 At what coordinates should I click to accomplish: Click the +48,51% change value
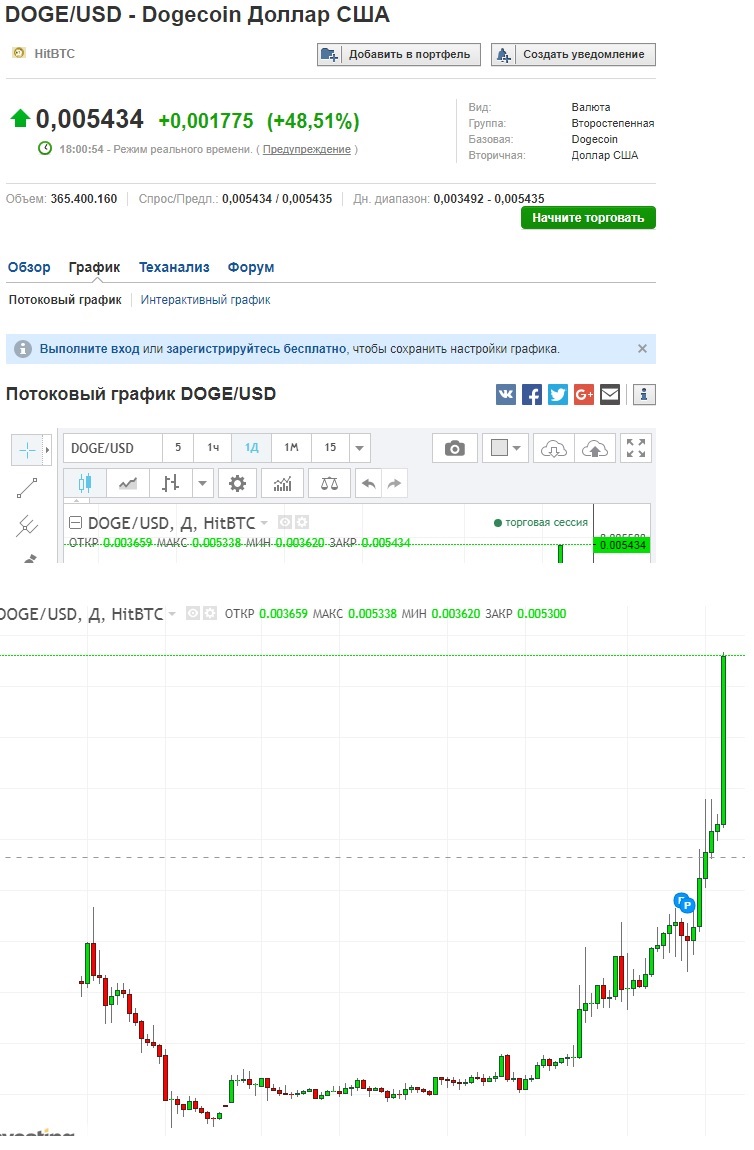coord(313,121)
